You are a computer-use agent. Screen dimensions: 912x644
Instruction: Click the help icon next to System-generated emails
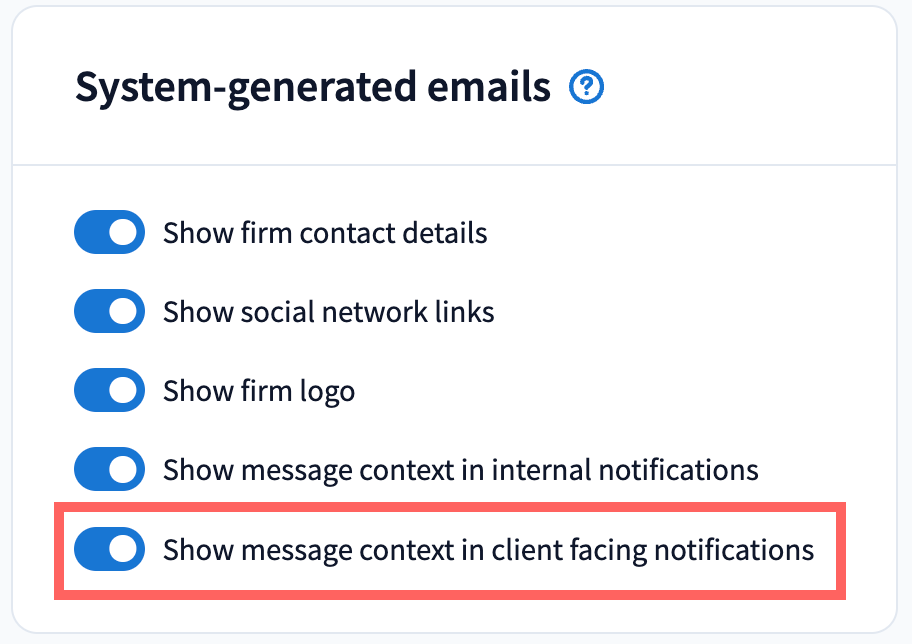(x=588, y=87)
